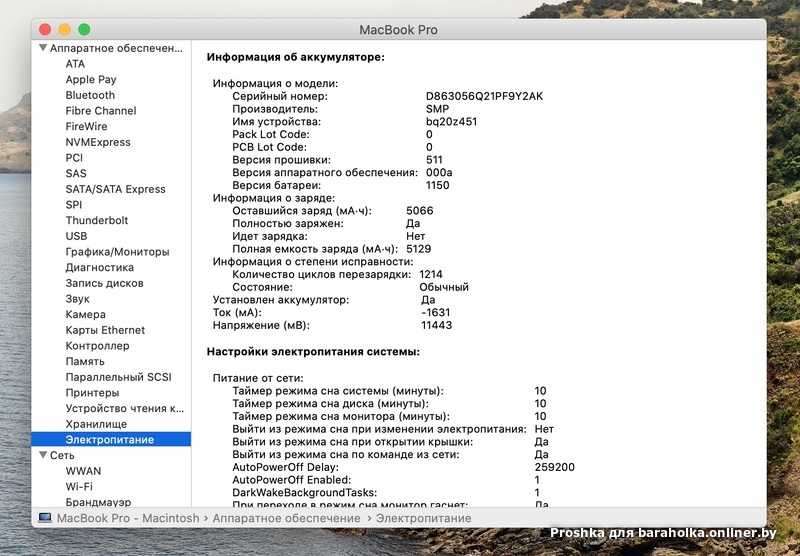Open the Память hardware category
This screenshot has width=800, height=556.
[x=85, y=361]
